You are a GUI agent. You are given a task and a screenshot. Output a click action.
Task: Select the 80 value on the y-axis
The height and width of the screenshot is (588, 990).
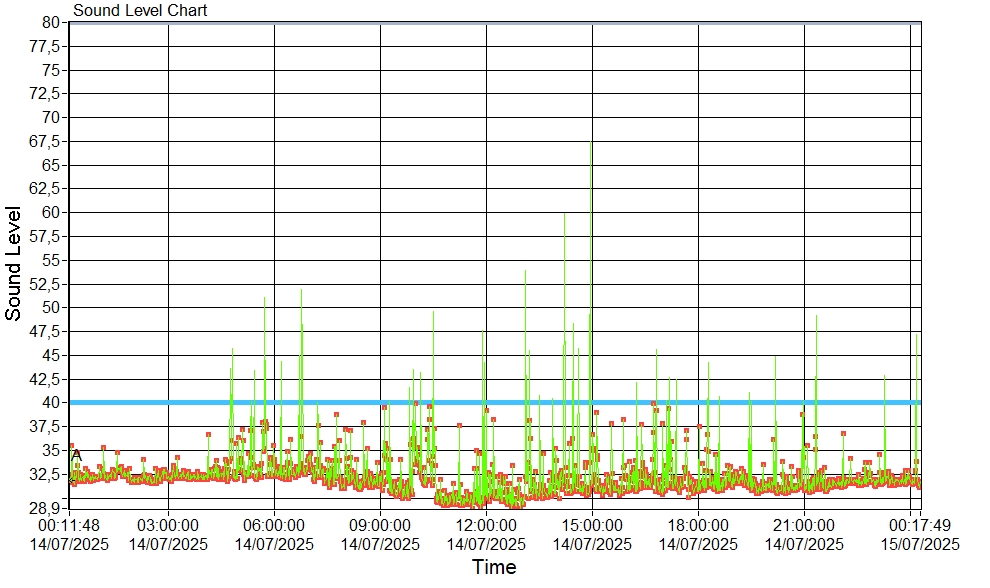pyautogui.click(x=52, y=22)
